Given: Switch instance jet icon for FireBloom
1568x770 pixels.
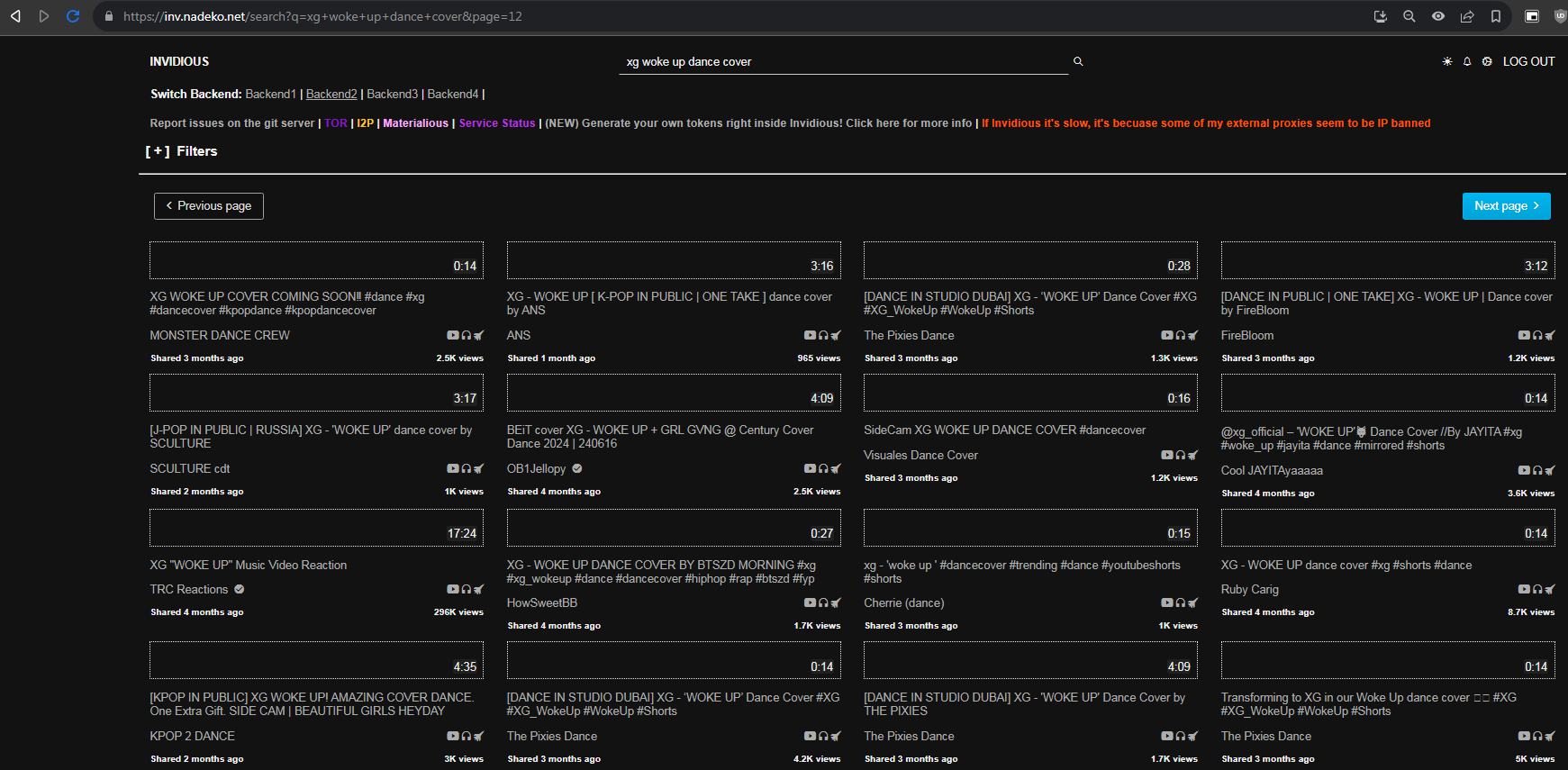Looking at the screenshot, I should [1550, 335].
